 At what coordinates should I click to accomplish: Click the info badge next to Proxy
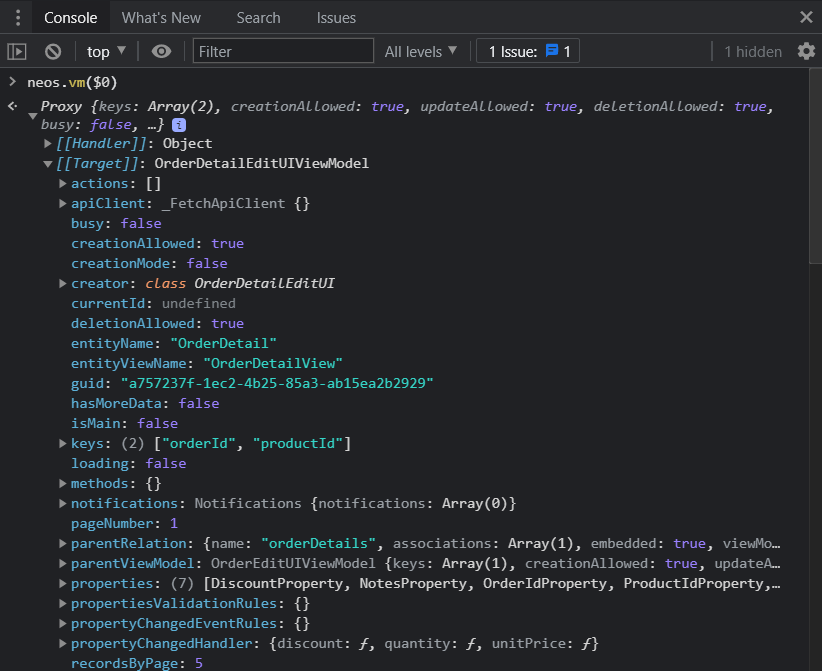(179, 125)
